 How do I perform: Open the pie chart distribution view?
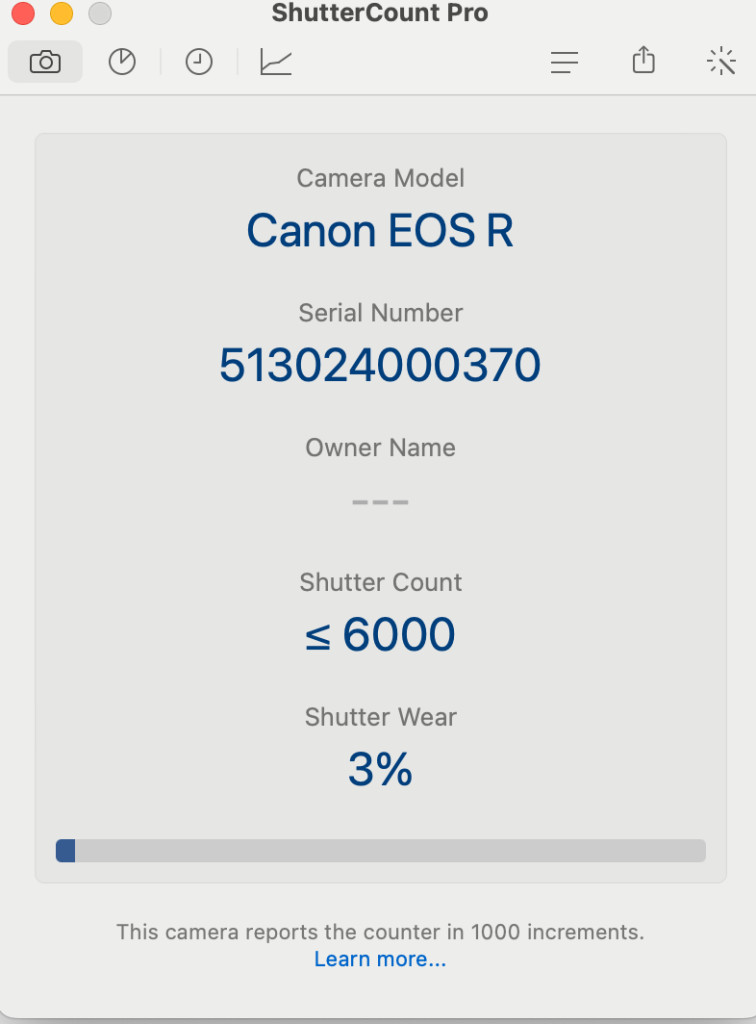pyautogui.click(x=122, y=62)
